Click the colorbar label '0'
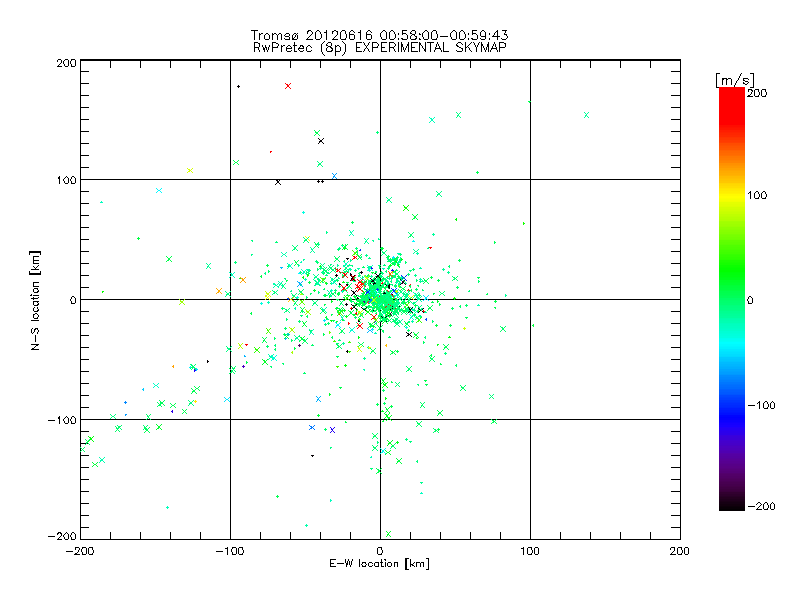This screenshot has width=800, height=600. [x=750, y=300]
